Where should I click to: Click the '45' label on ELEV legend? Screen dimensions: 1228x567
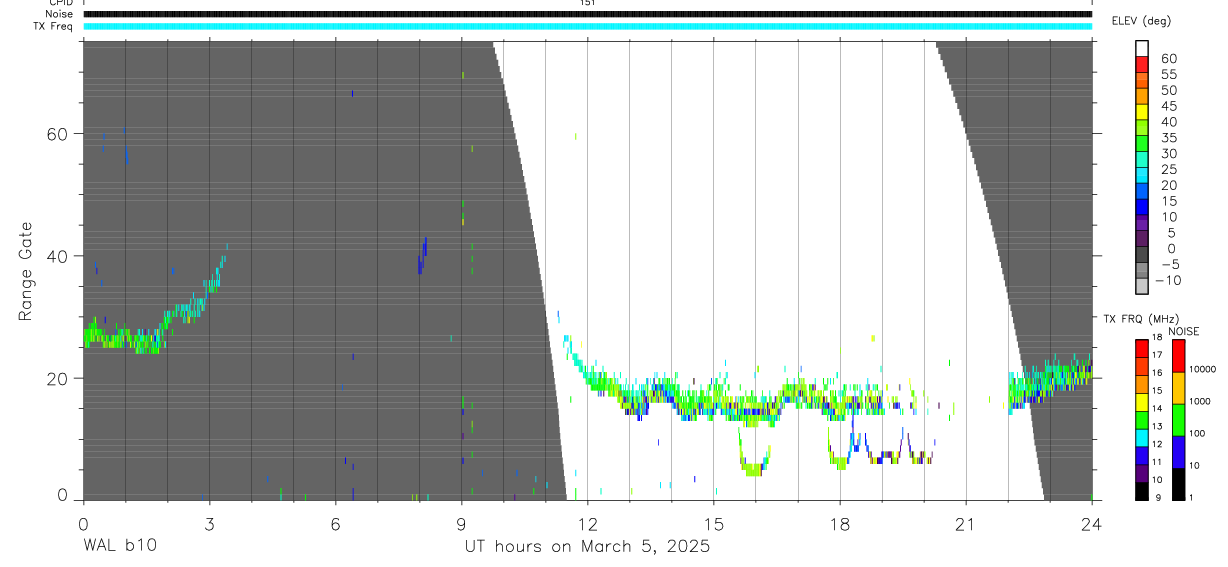click(1168, 106)
